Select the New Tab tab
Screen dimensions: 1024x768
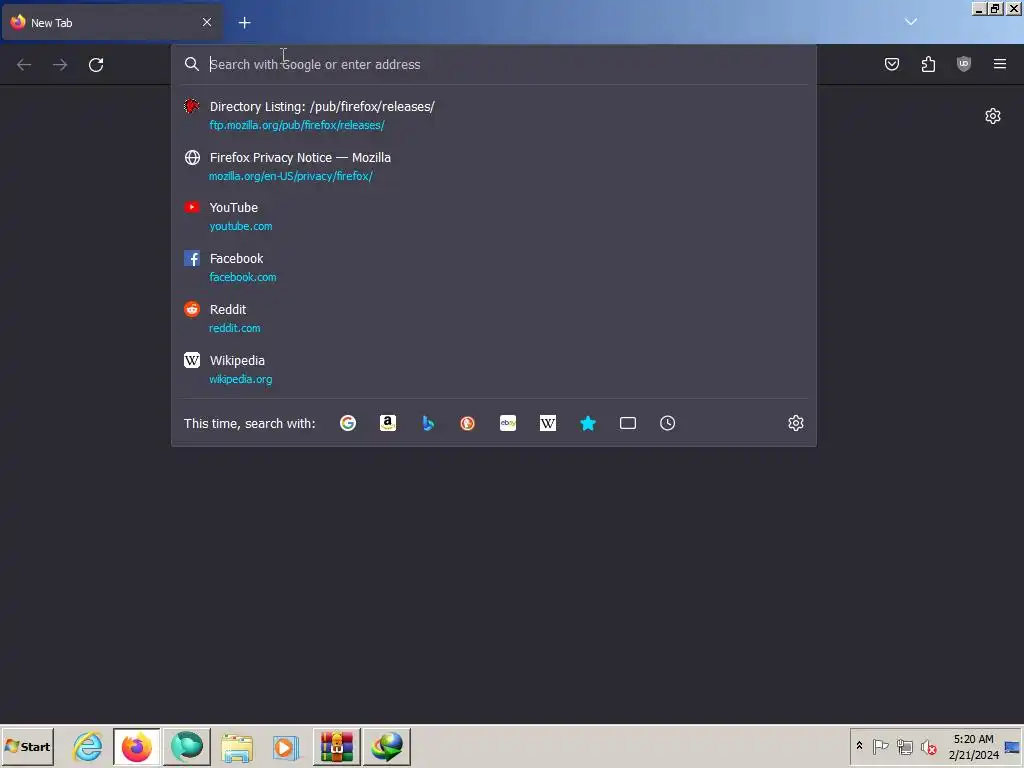coord(112,22)
